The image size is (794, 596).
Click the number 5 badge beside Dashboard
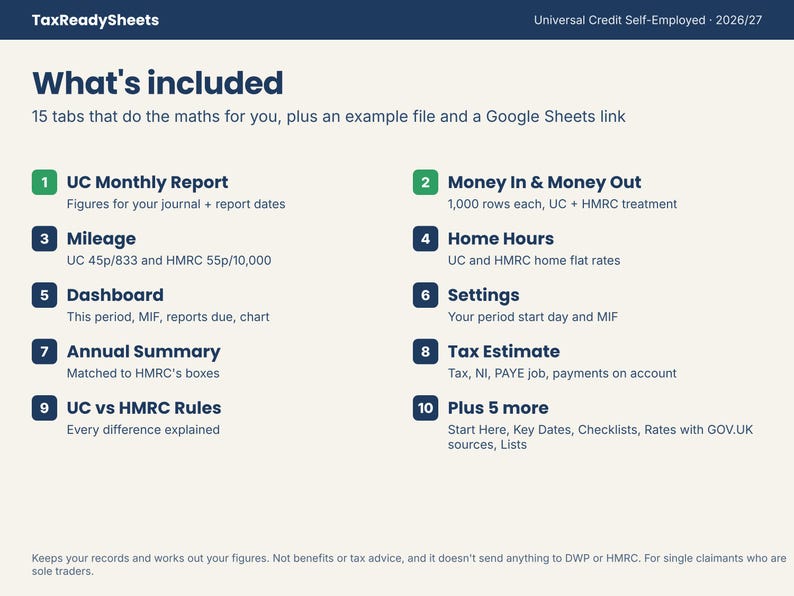tap(45, 295)
